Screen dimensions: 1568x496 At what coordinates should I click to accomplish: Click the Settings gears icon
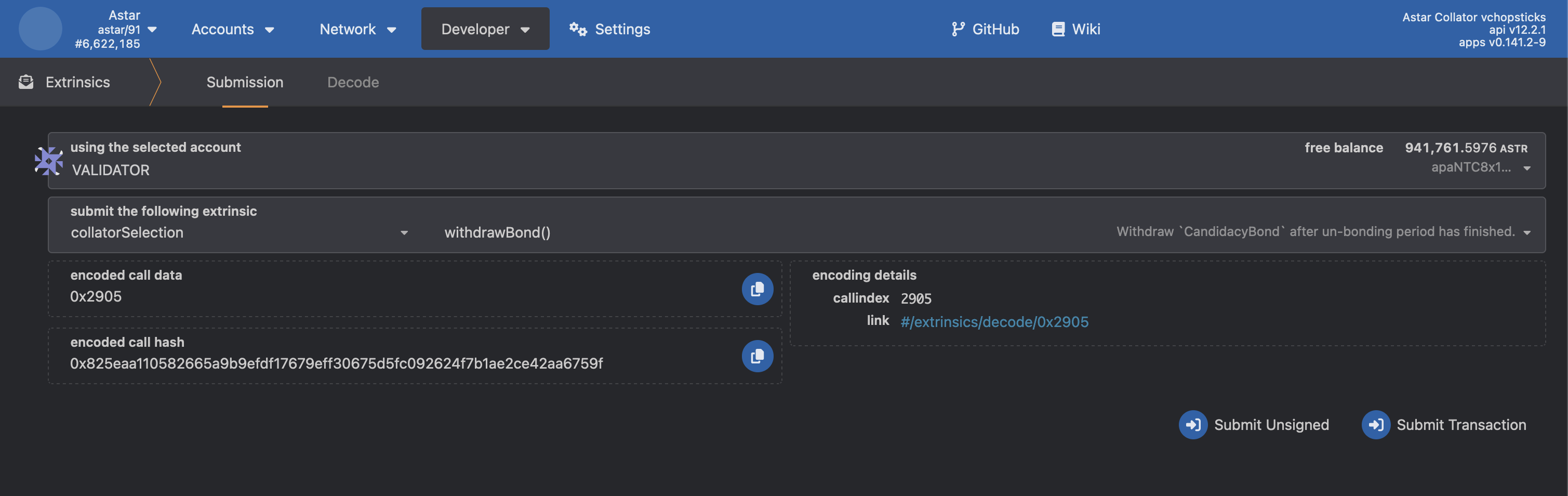[578, 29]
